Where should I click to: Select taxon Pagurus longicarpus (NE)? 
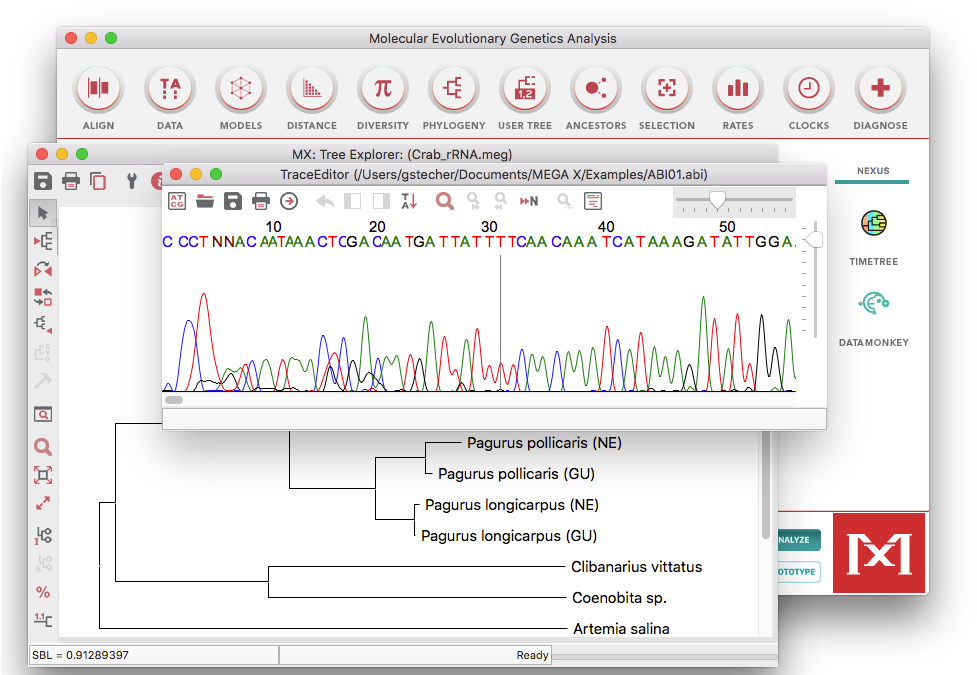click(512, 505)
